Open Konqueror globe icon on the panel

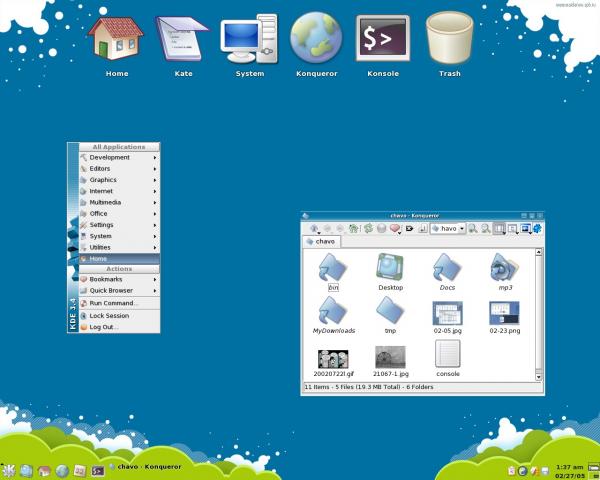click(x=62, y=470)
